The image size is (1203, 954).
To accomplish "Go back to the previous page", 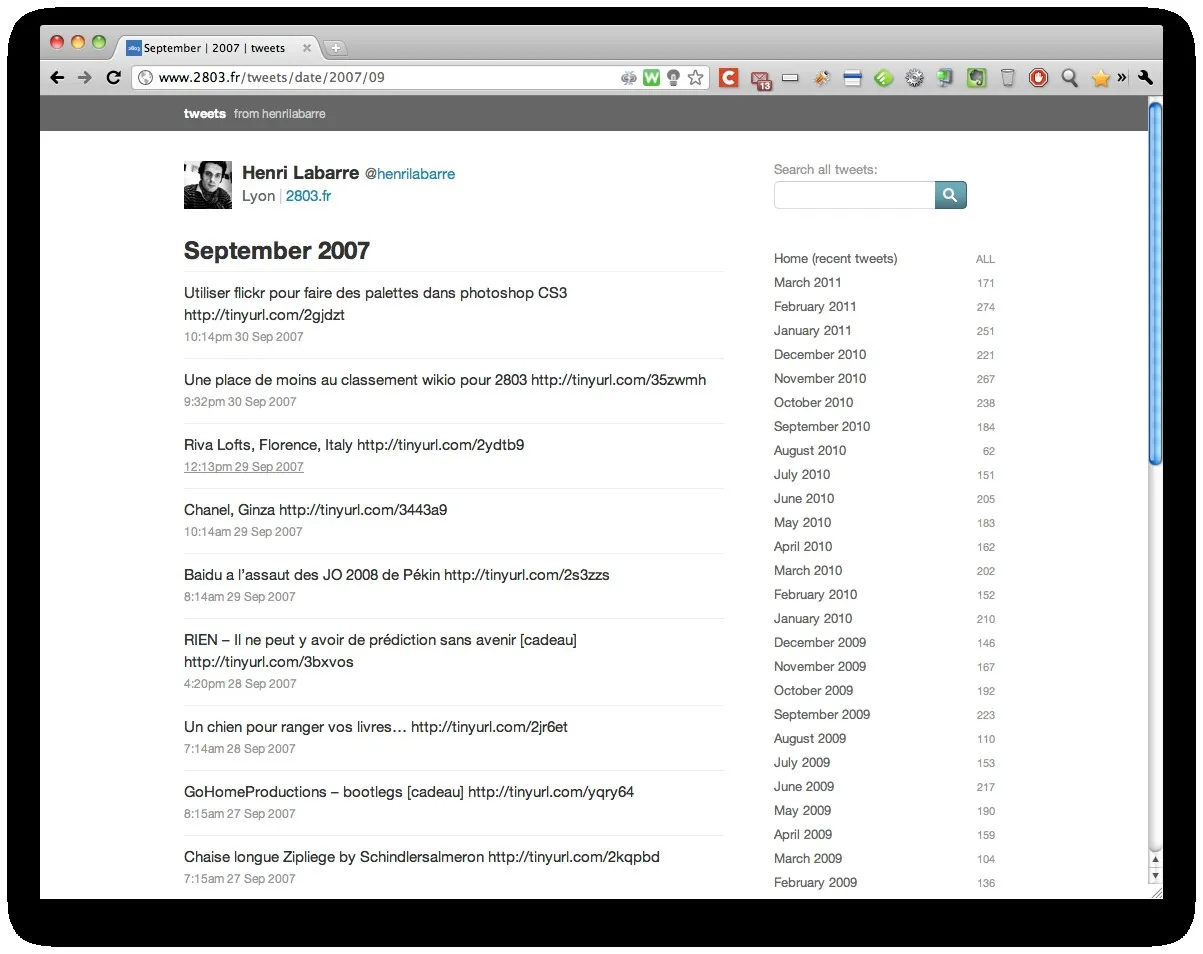I will pyautogui.click(x=57, y=77).
